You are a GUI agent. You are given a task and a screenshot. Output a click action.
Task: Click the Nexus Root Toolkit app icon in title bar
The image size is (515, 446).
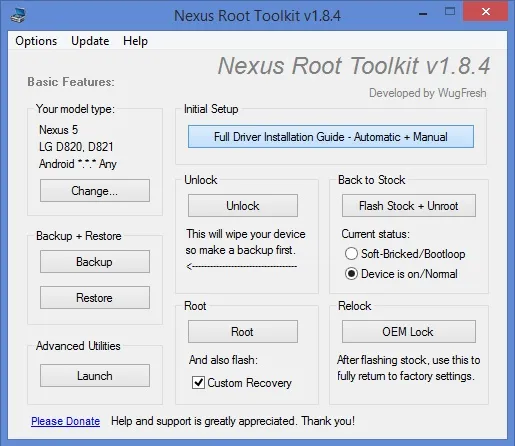tap(18, 15)
